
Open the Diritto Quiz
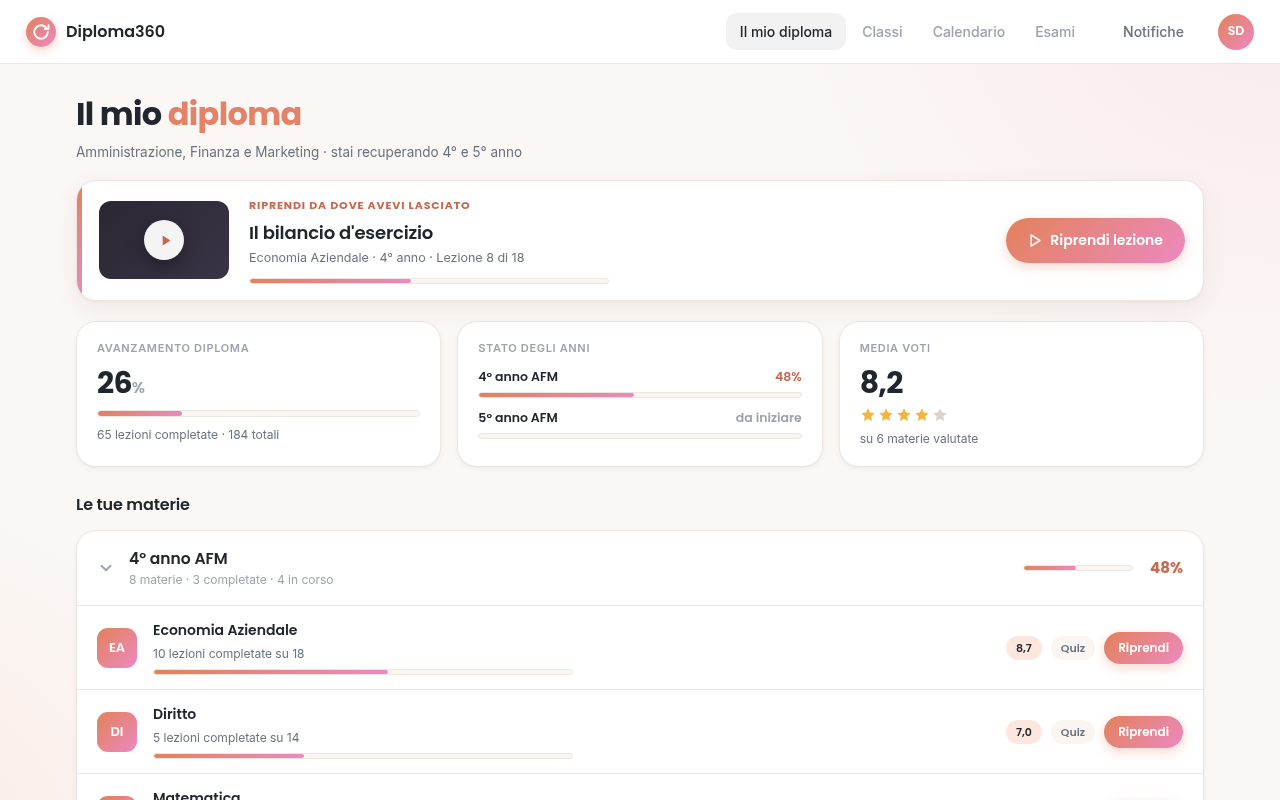(x=1073, y=732)
